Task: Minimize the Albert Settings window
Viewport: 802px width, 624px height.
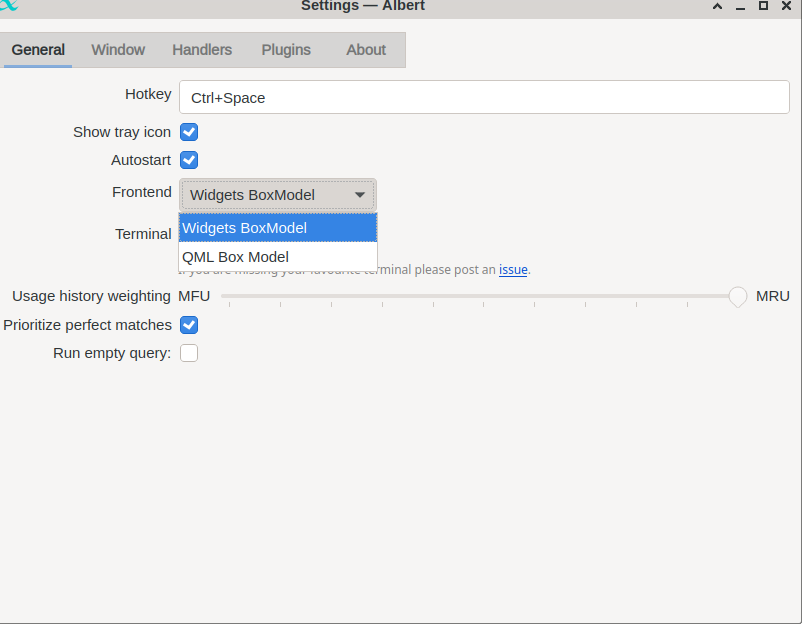Action: [738, 7]
